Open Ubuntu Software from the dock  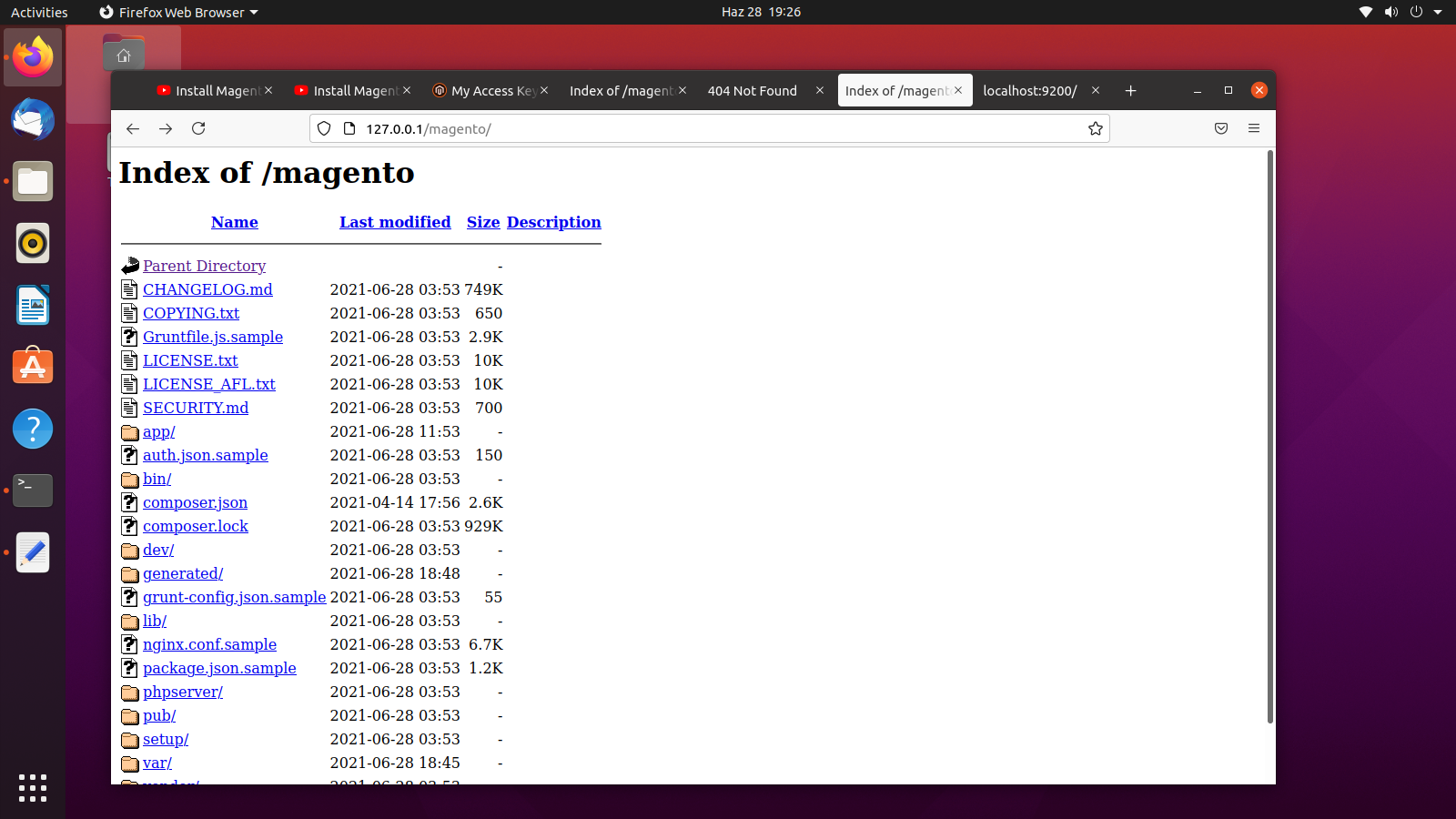33,367
